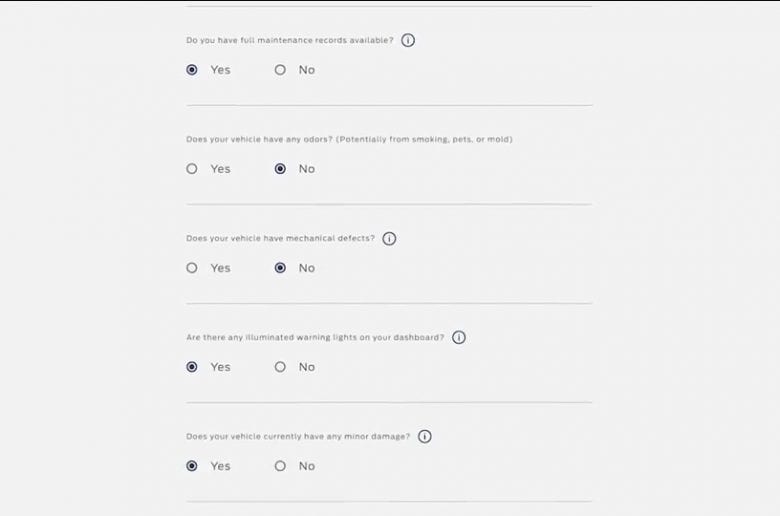Viewport: 780px width, 516px height.
Task: Choose No radio for vehicle odors
Action: pos(280,169)
